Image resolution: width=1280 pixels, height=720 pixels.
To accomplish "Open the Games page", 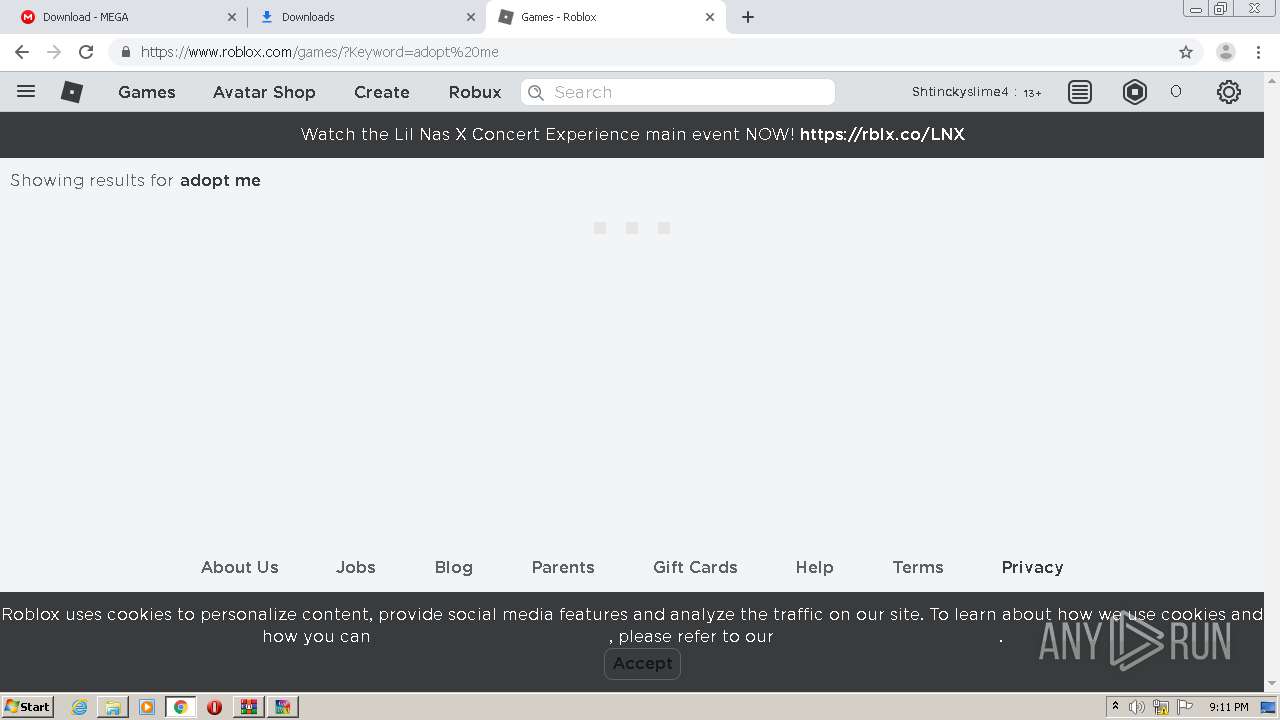I will pos(147,92).
